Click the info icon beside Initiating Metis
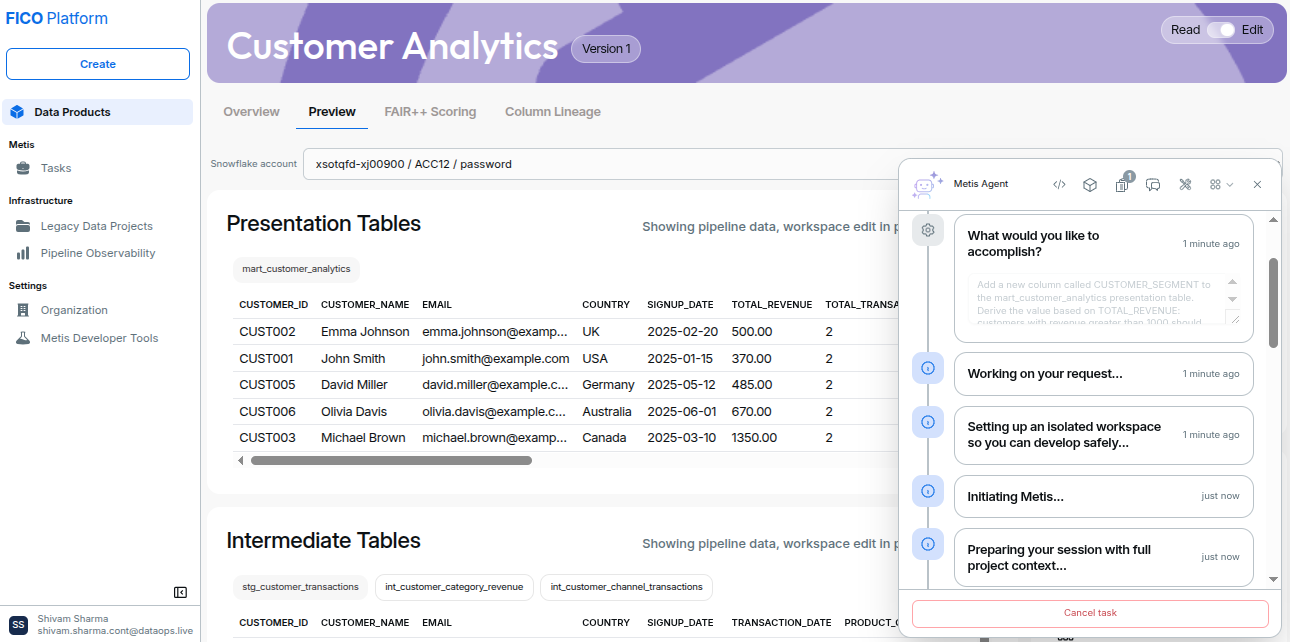1290x642 pixels. [928, 491]
